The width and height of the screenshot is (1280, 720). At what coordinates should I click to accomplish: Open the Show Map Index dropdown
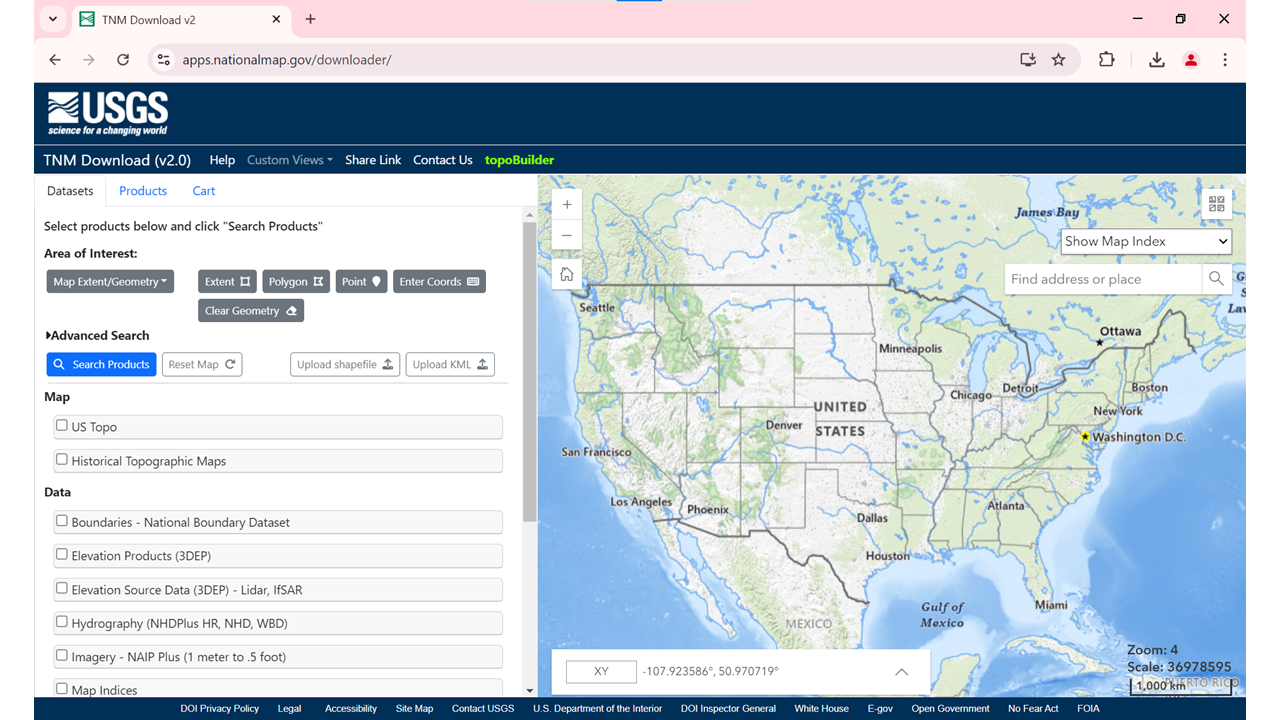1146,241
